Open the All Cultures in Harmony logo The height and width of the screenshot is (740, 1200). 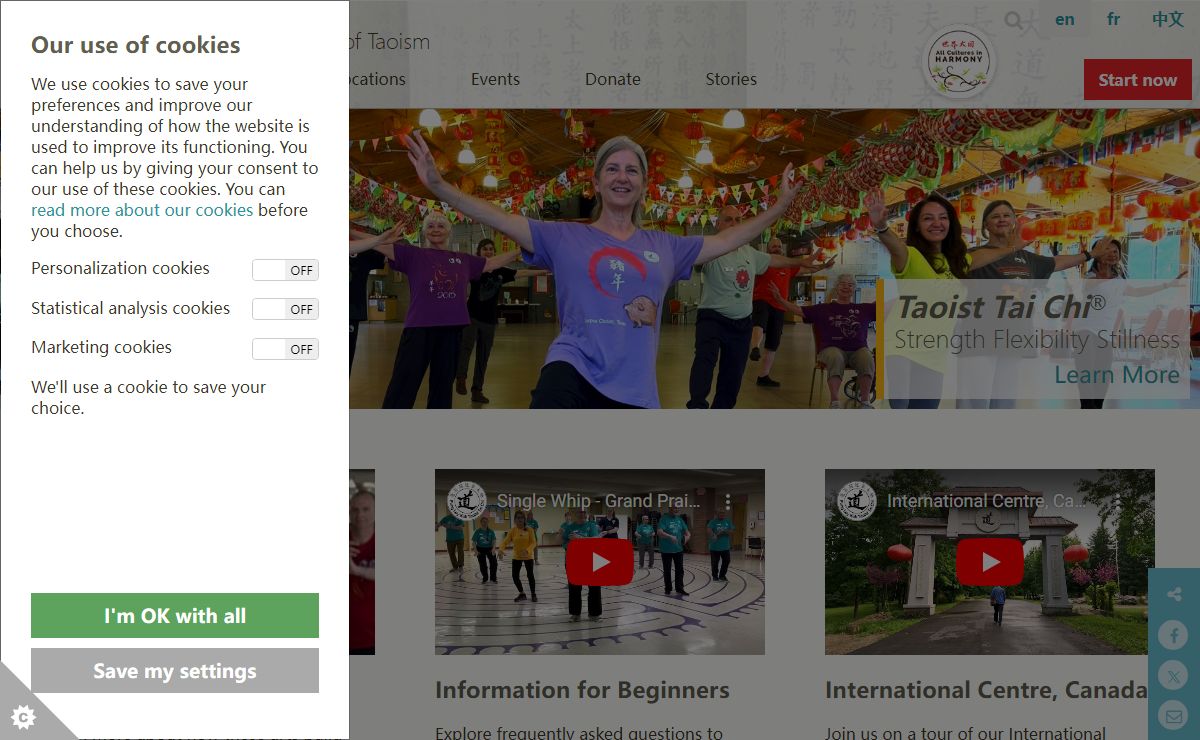pyautogui.click(x=959, y=62)
